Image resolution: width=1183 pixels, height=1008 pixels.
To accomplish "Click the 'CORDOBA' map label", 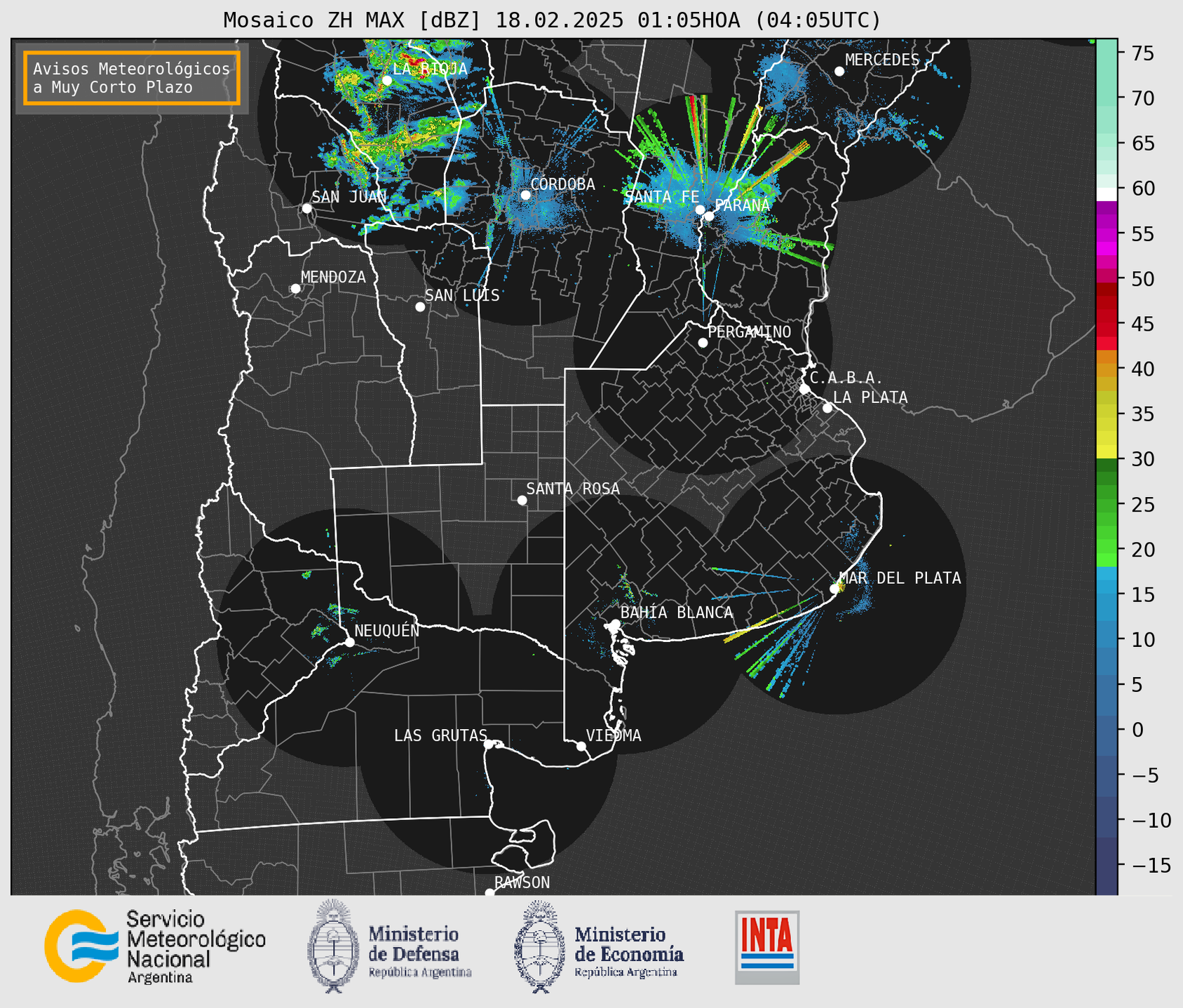I will 562,184.
